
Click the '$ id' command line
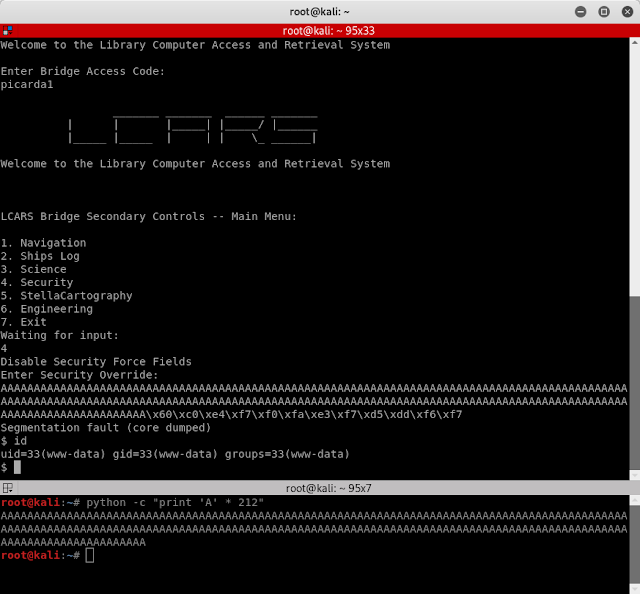[13, 441]
